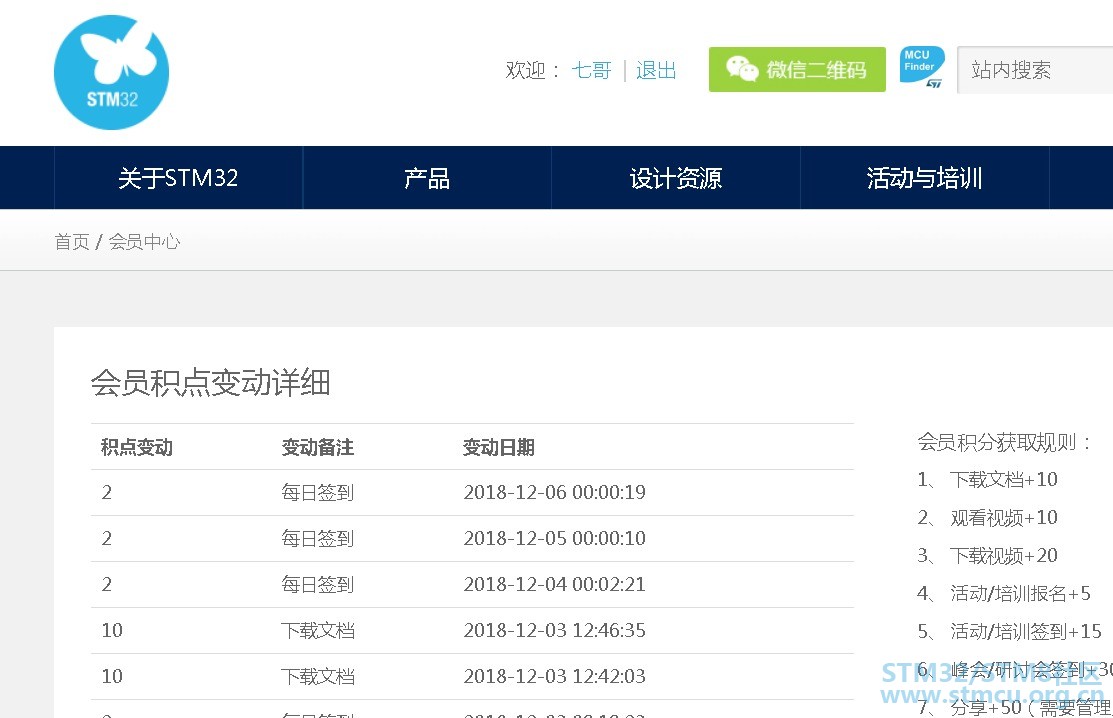Click the WeChat icon in green button
Viewport: 1113px width, 718px height.
click(742, 69)
